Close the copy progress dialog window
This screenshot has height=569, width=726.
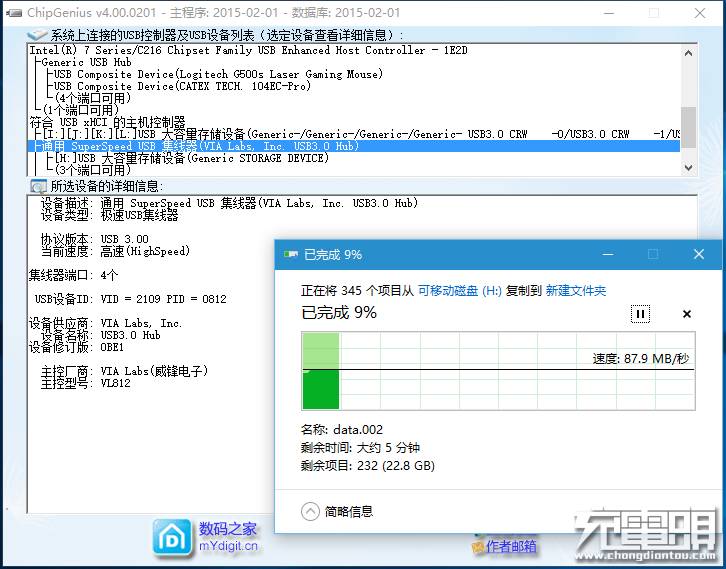coord(699,254)
